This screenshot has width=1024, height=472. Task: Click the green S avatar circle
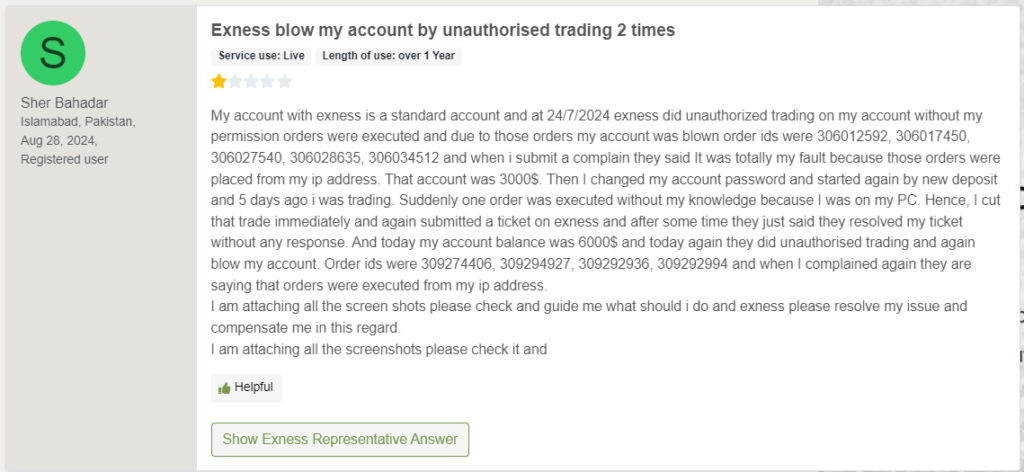[53, 53]
